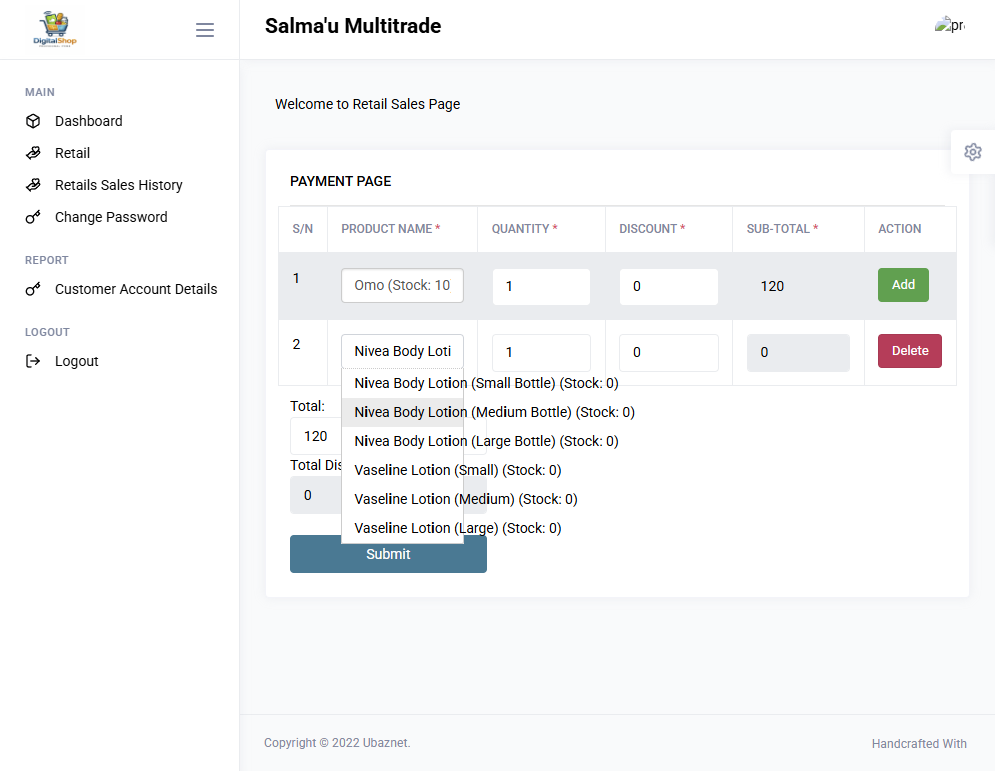This screenshot has height=771, width=995.
Task: Click the profile picture in header
Action: (x=950, y=25)
